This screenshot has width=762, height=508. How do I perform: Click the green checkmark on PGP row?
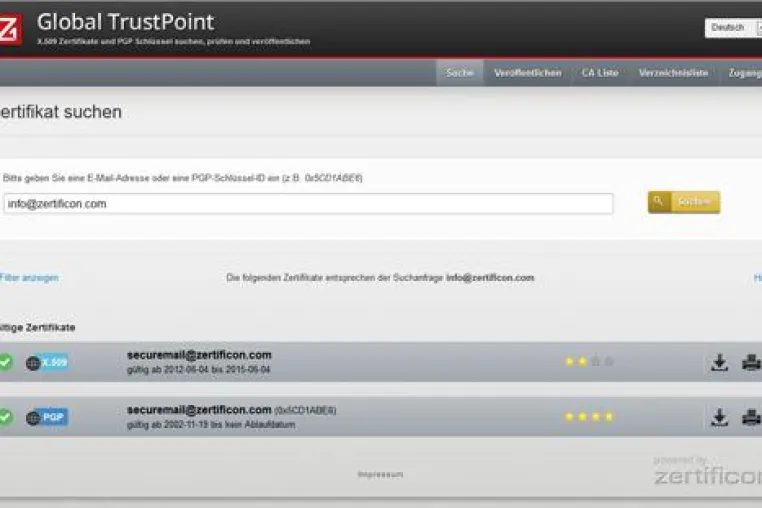click(5, 417)
